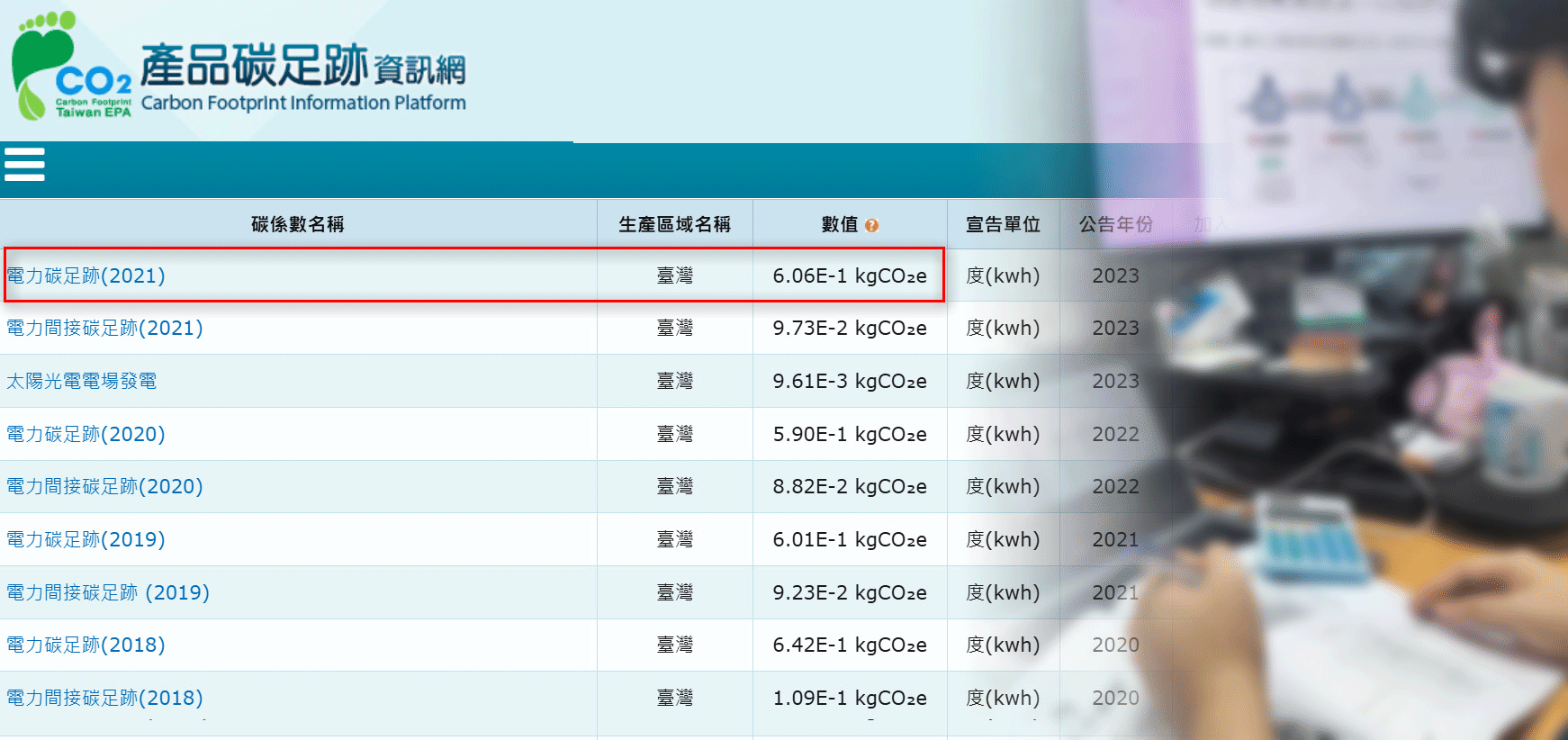This screenshot has height=740, width=1568.
Task: Open the 電力間接碳足跡(2018) link
Action: (x=105, y=698)
